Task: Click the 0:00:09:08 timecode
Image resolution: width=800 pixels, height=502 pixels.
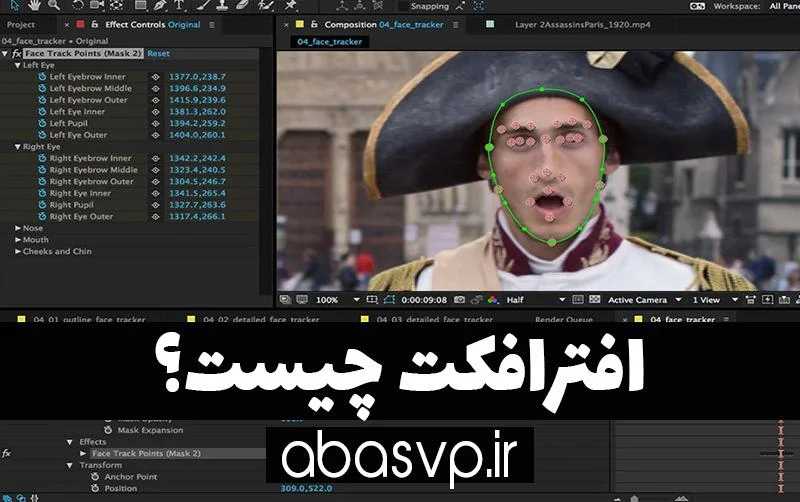Action: tap(424, 300)
